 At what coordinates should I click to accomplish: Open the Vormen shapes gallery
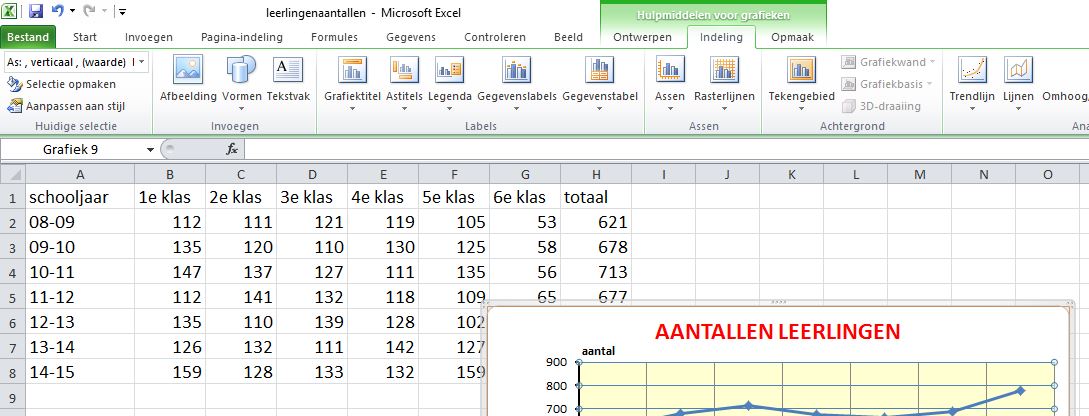pos(242,81)
